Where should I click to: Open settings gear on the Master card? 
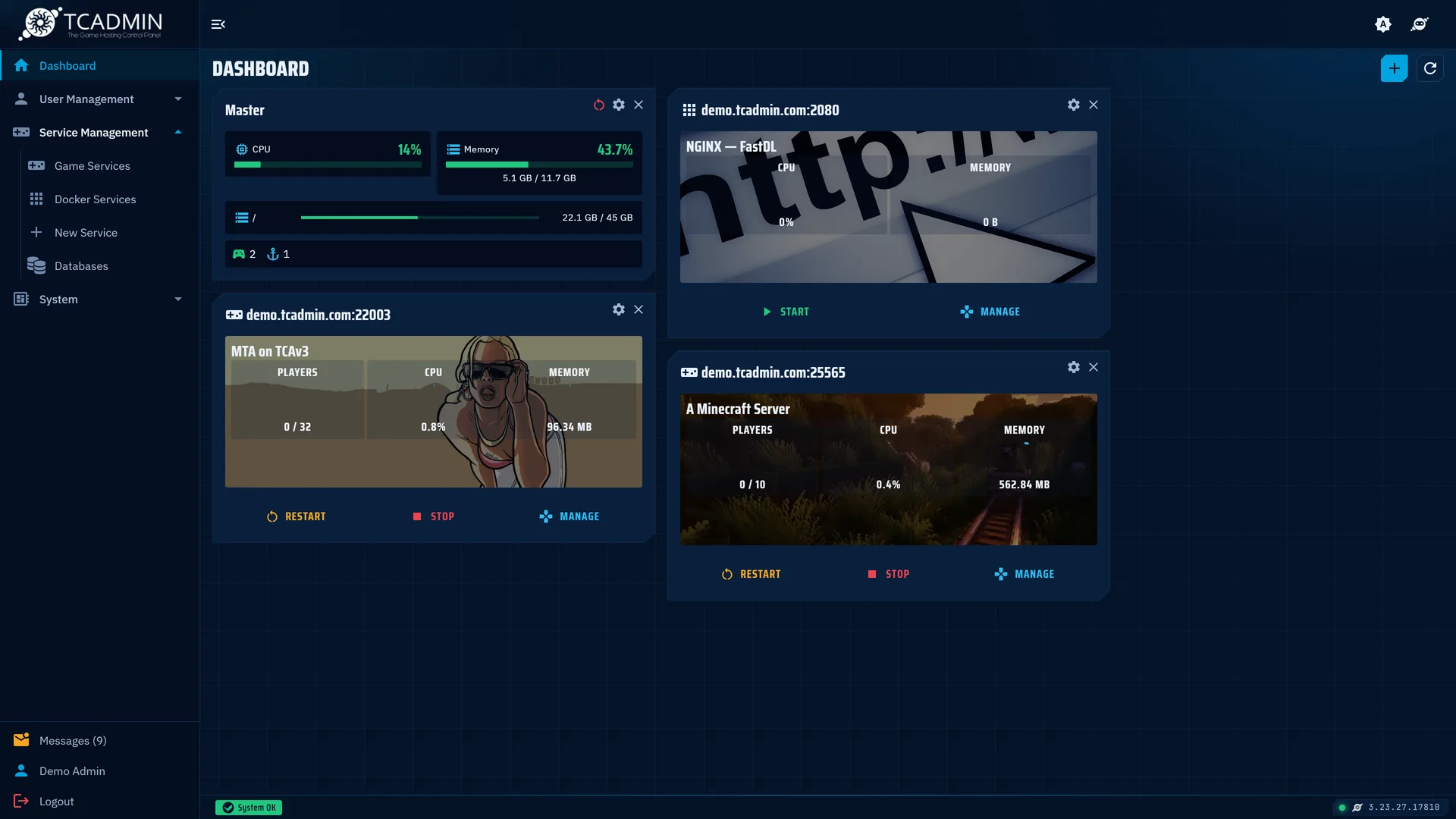tap(619, 105)
